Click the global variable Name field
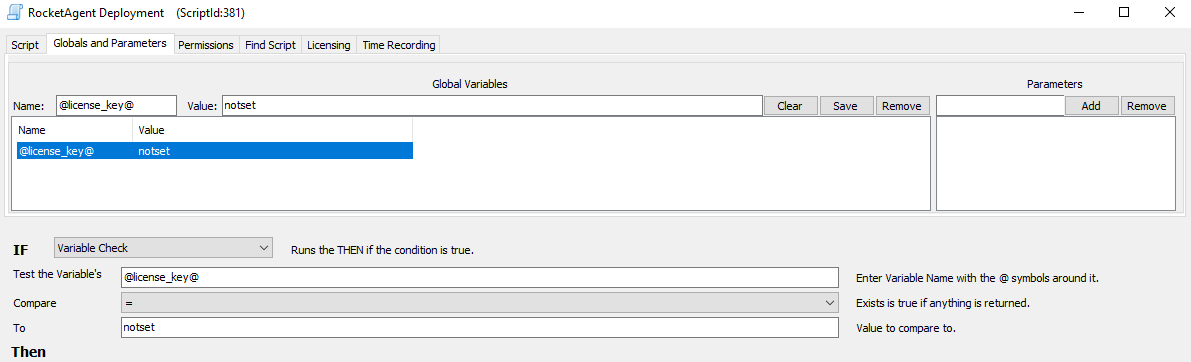The image size is (1191, 362). [x=116, y=105]
